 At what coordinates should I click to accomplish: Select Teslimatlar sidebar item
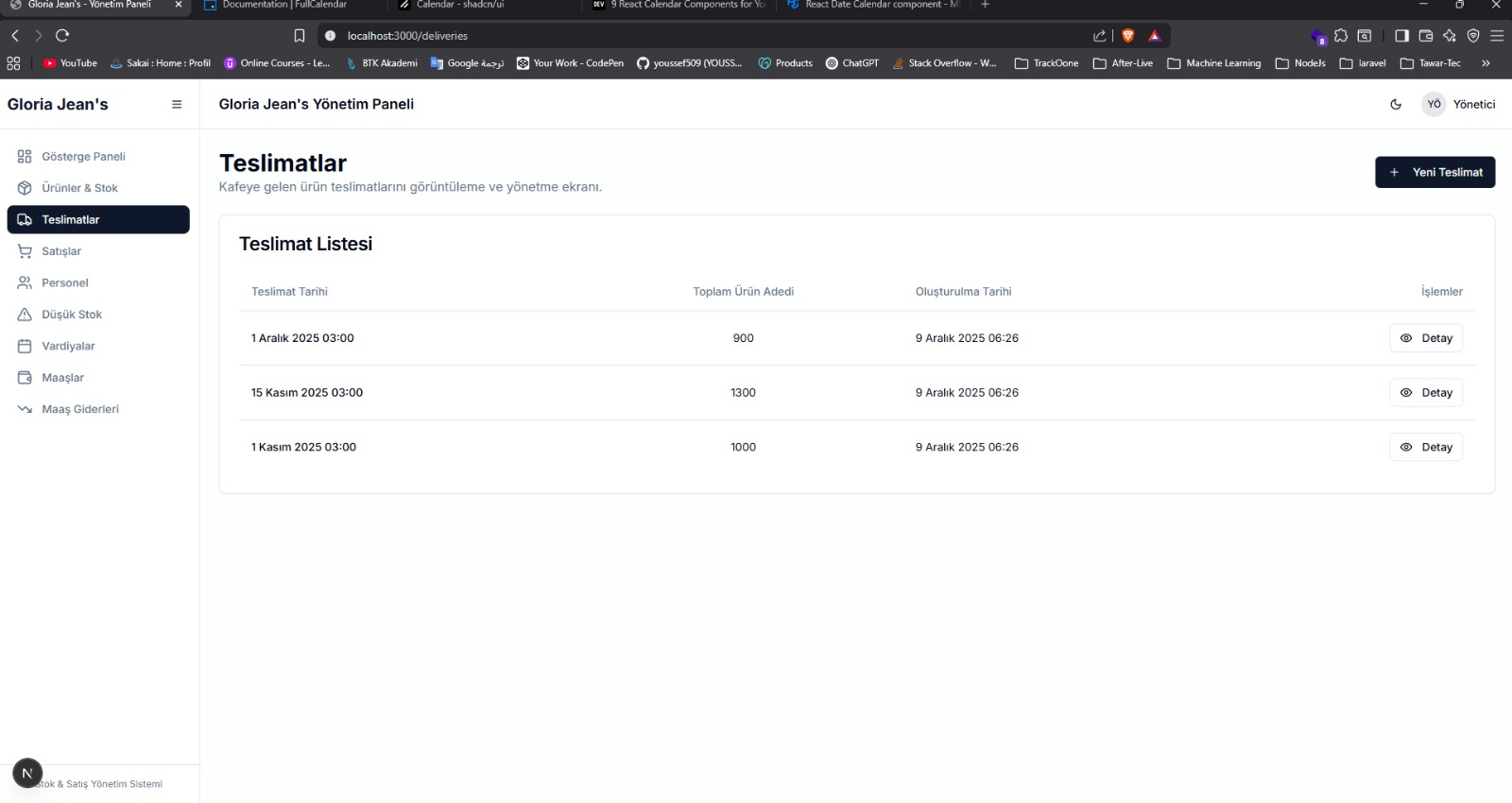(98, 219)
